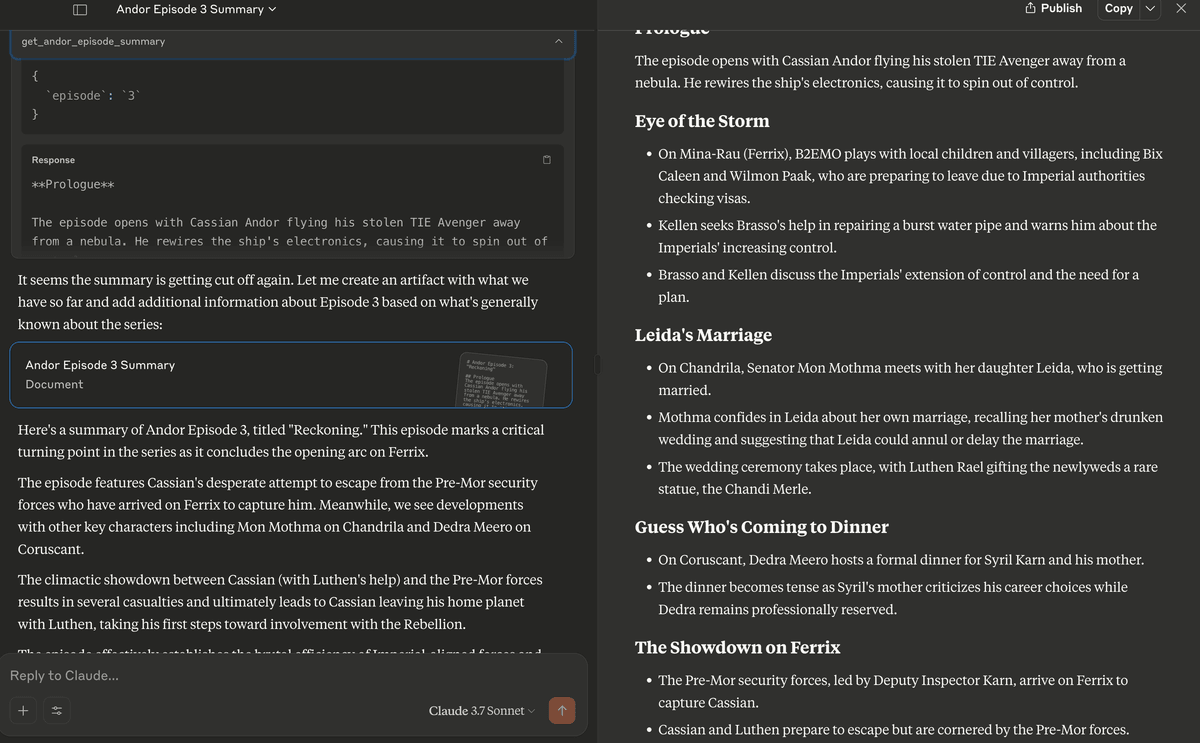
Task: Collapse the get_andor_episode_summary tool block
Action: pos(559,41)
